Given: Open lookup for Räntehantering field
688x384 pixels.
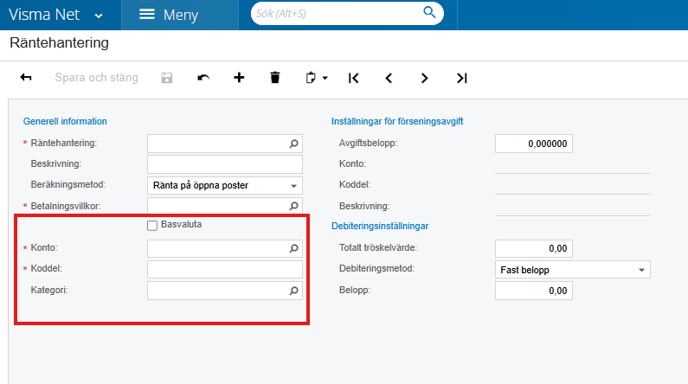Looking at the screenshot, I should pyautogui.click(x=294, y=144).
